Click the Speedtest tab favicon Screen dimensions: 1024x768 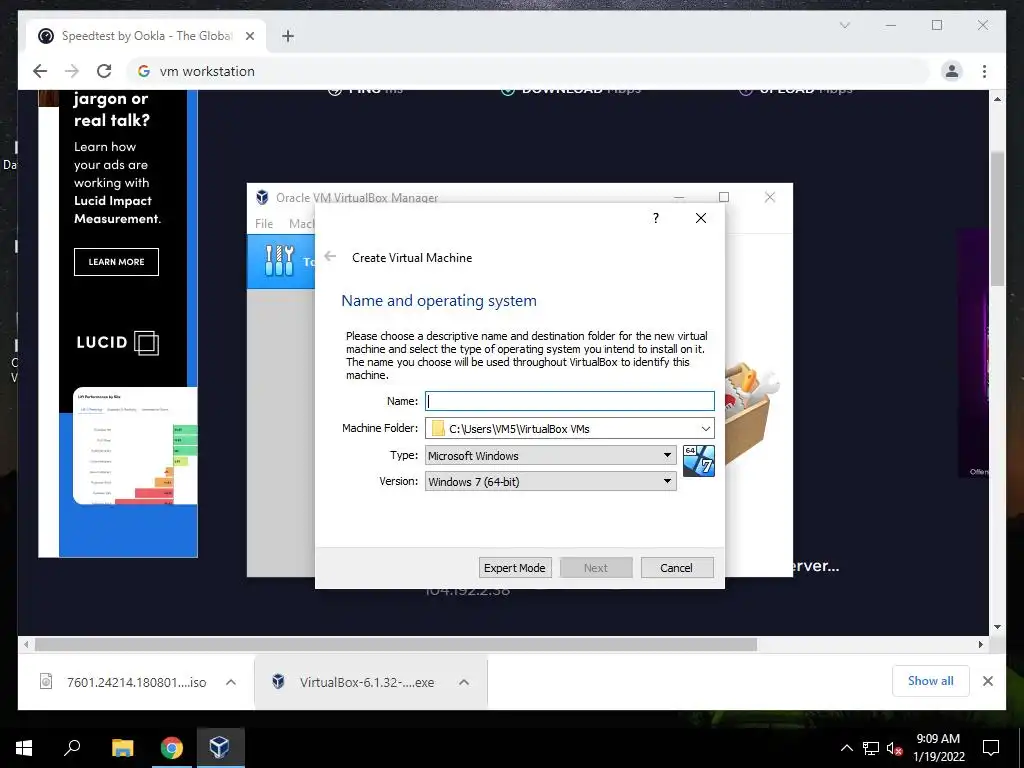pyautogui.click(x=46, y=36)
